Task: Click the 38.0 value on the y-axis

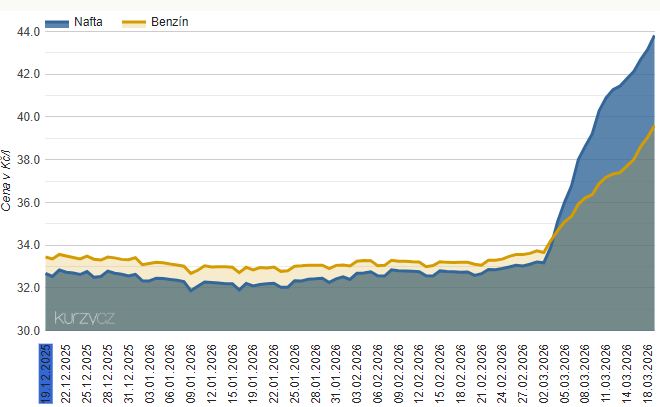Action: [28, 160]
